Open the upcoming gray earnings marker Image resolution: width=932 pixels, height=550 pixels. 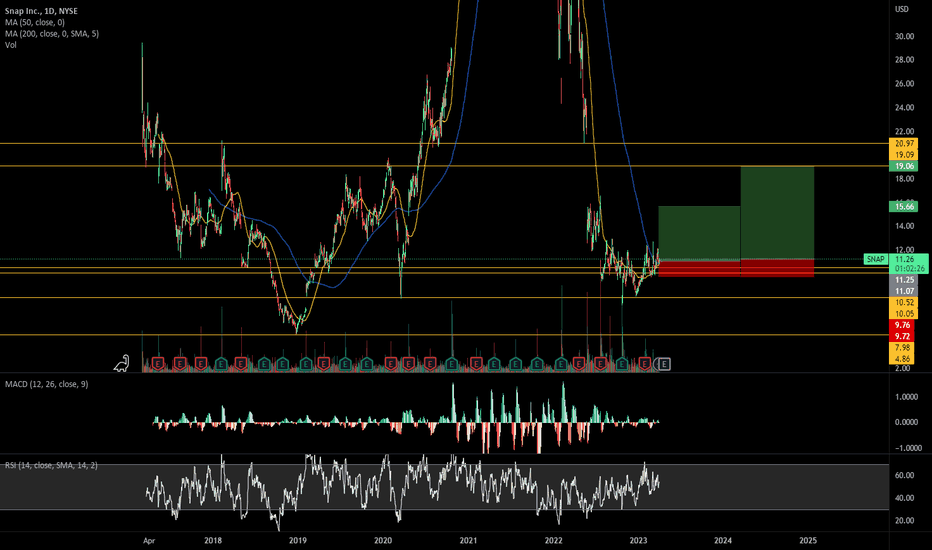coord(664,364)
